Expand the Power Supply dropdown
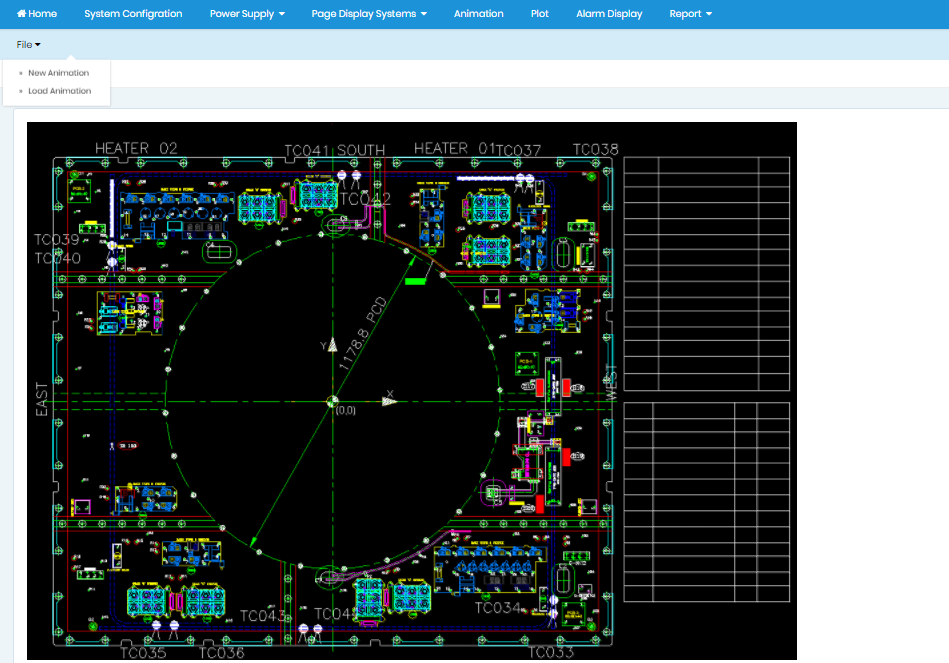Image resolution: width=949 pixels, height=663 pixels. click(x=247, y=14)
